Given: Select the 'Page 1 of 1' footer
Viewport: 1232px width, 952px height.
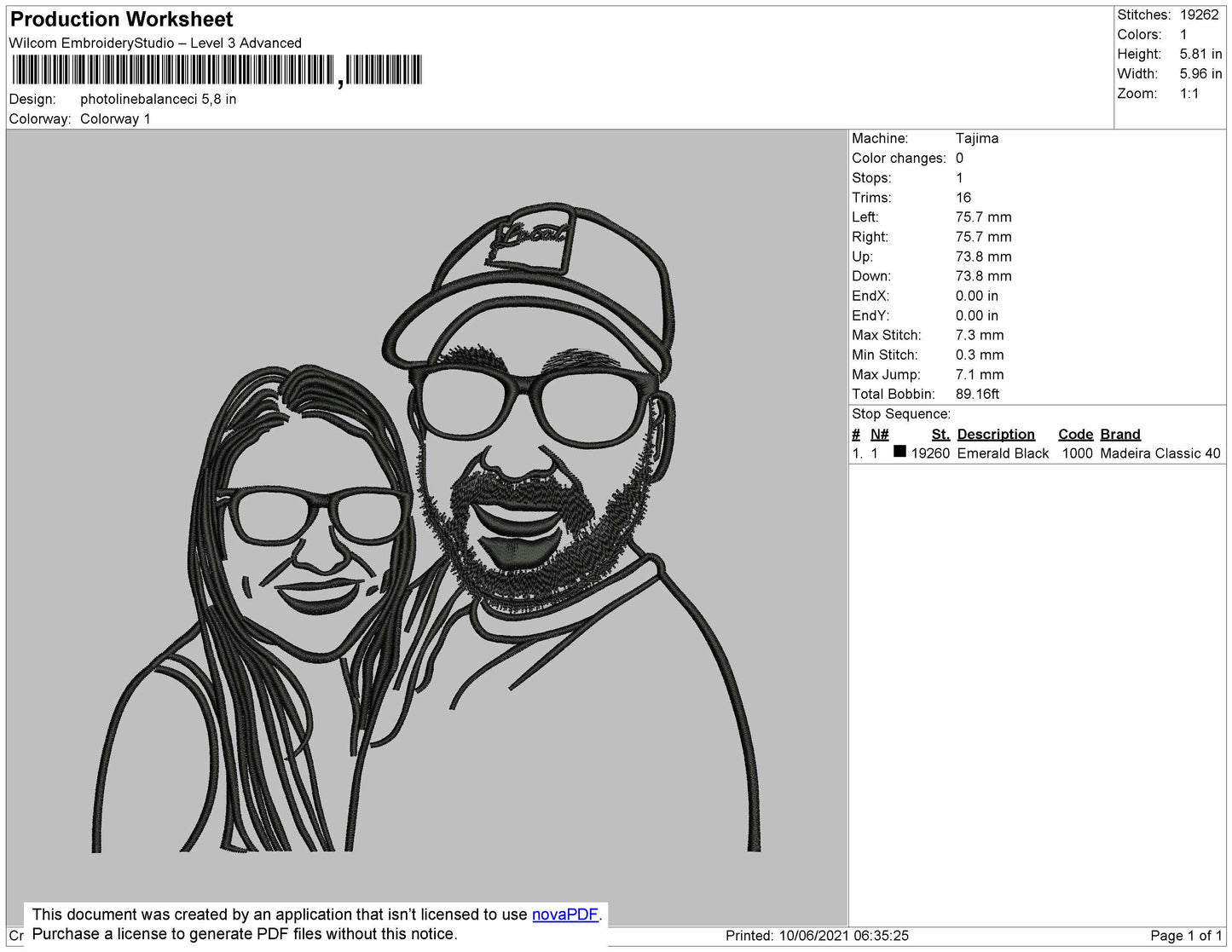Looking at the screenshot, I should [x=1186, y=936].
